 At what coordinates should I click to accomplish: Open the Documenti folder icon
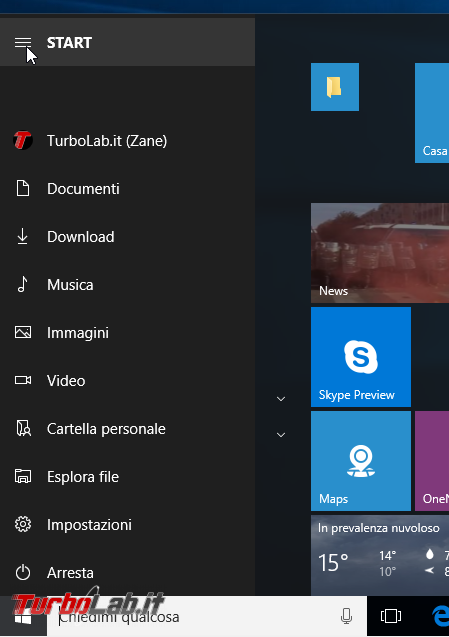pos(23,188)
